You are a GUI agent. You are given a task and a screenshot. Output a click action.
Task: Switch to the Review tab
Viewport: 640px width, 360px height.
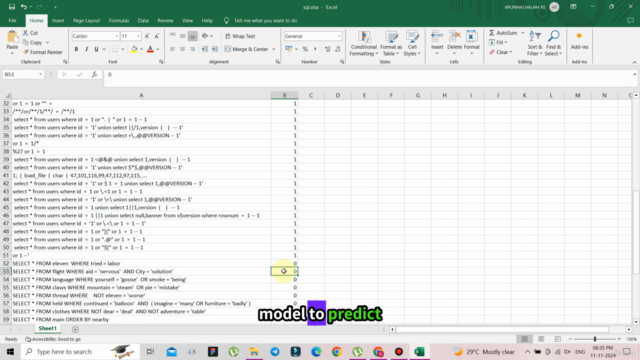click(x=165, y=20)
